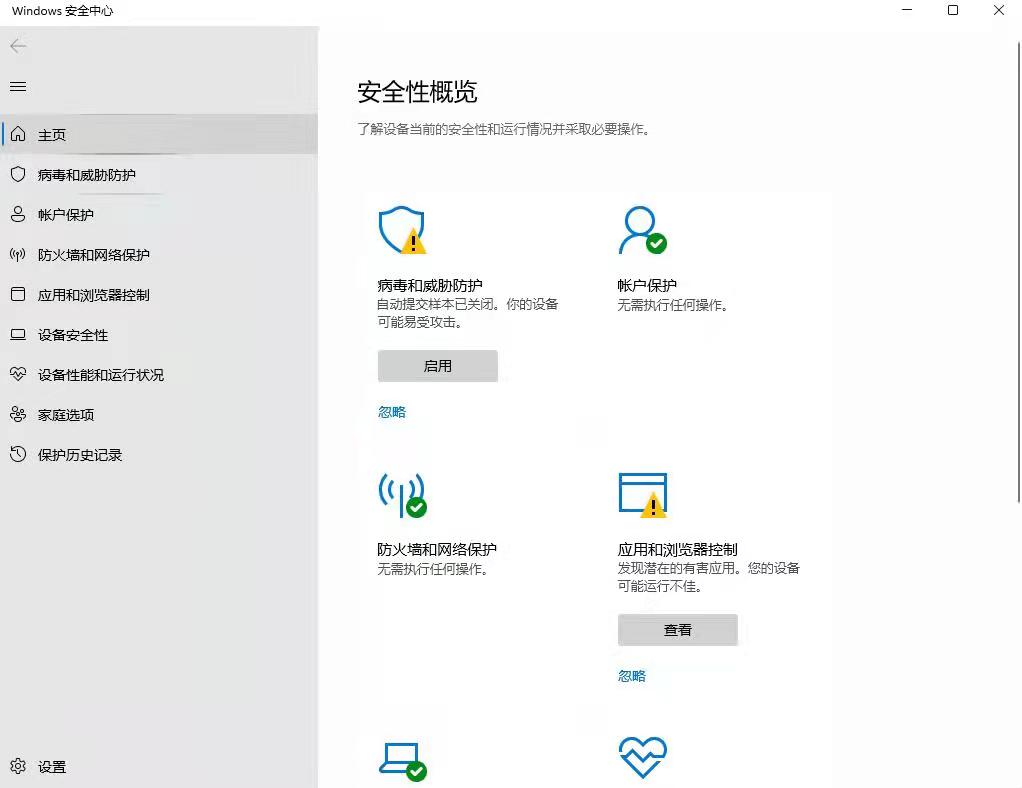
Task: Click the green-check person icon for 帐户保护
Action: (643, 229)
